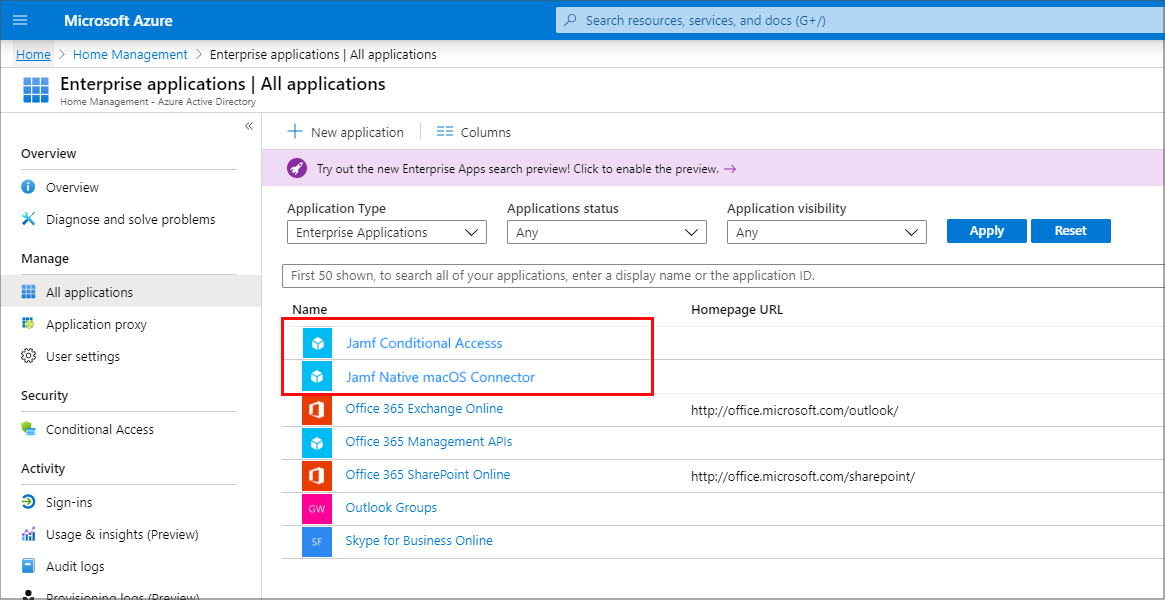
Task: Click the Sign-ins arrow icon
Action: pyautogui.click(x=28, y=502)
